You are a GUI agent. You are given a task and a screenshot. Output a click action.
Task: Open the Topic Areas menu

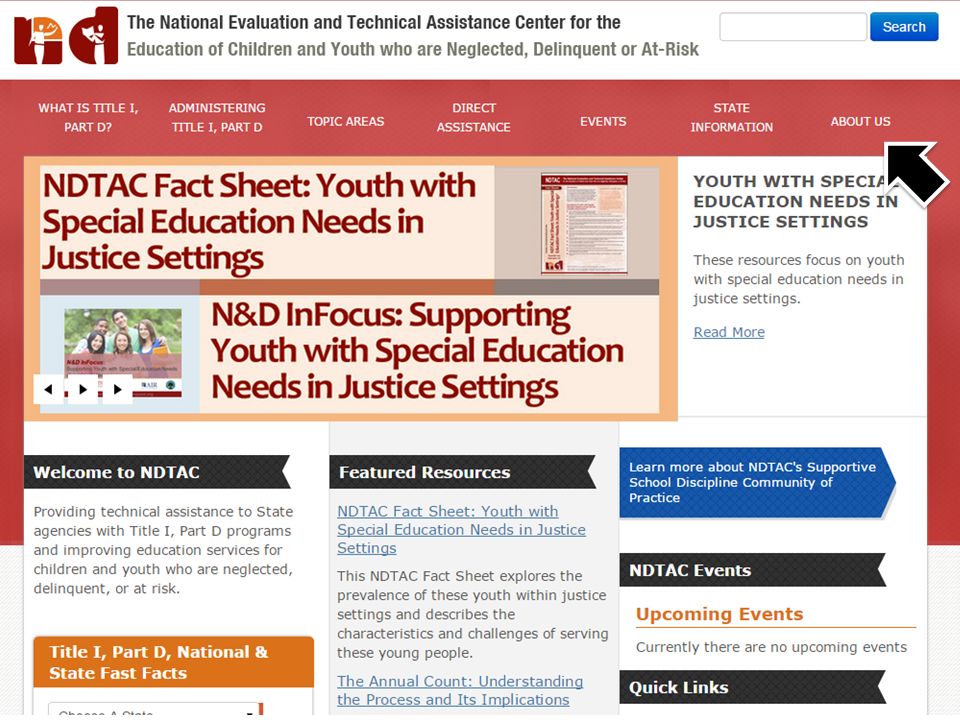pyautogui.click(x=345, y=121)
